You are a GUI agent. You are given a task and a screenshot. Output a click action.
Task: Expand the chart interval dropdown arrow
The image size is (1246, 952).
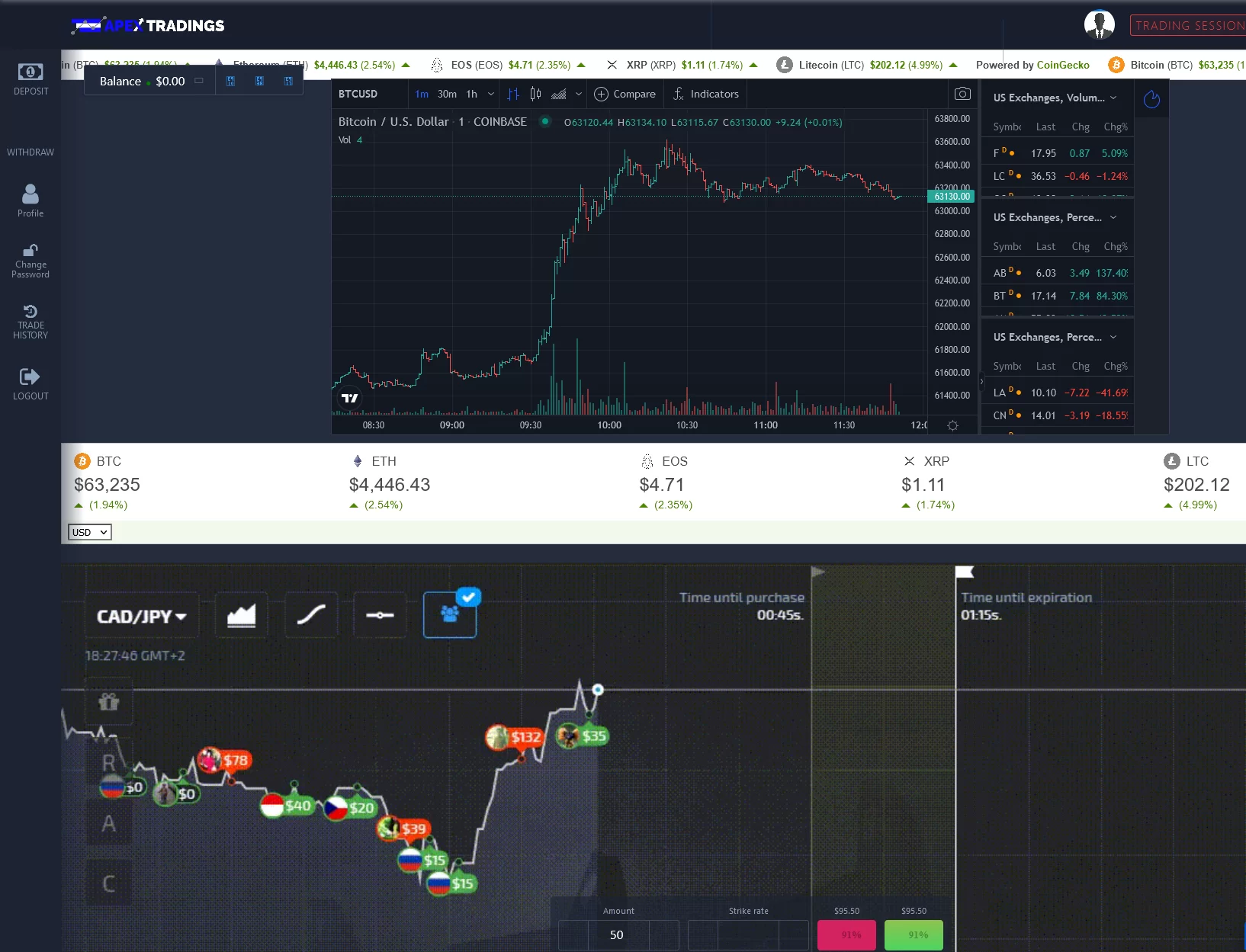pos(490,94)
